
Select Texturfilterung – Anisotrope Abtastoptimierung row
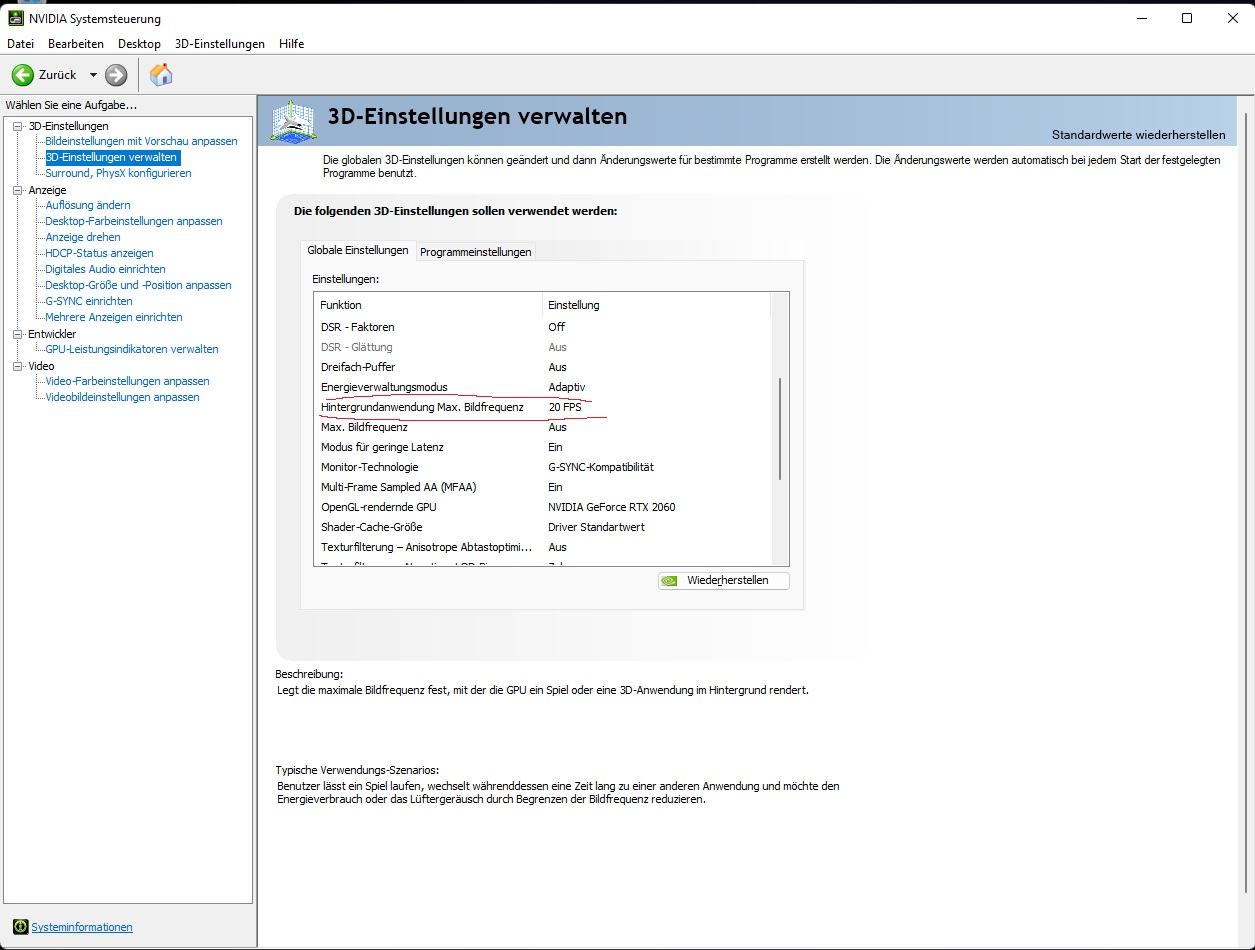click(543, 547)
